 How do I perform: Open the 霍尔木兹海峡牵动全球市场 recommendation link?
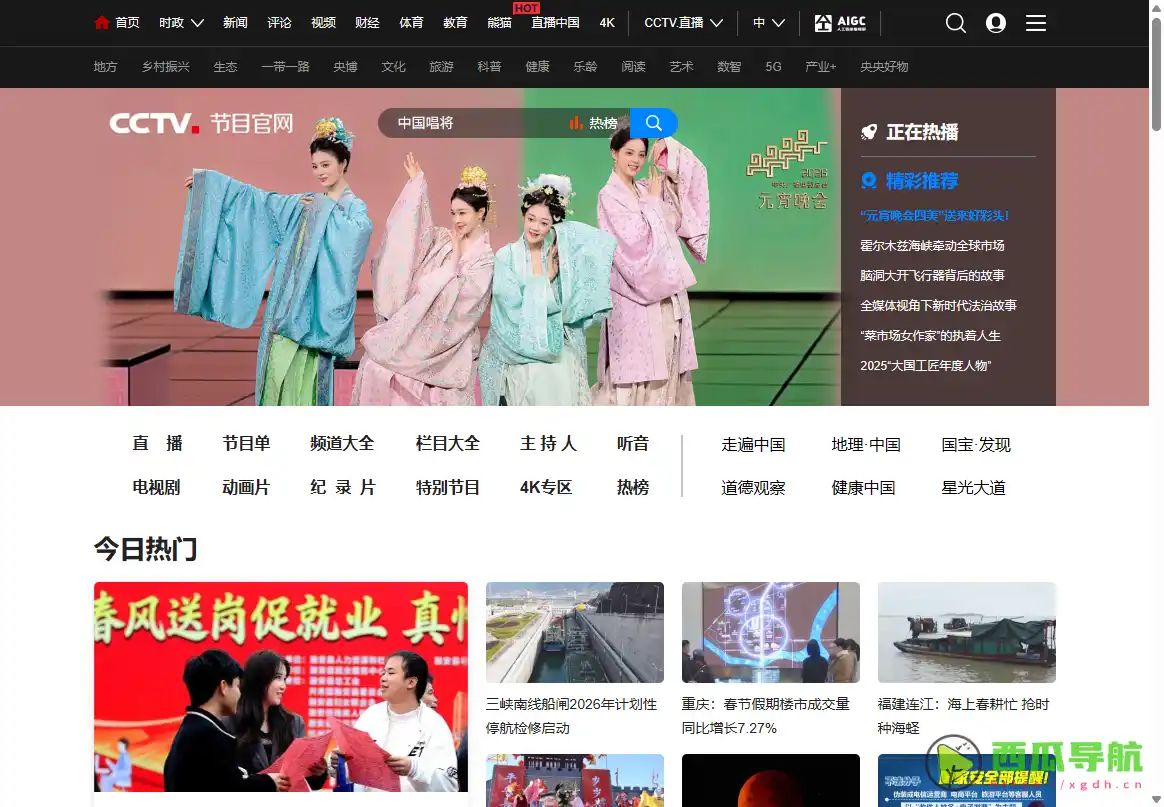[x=932, y=245]
